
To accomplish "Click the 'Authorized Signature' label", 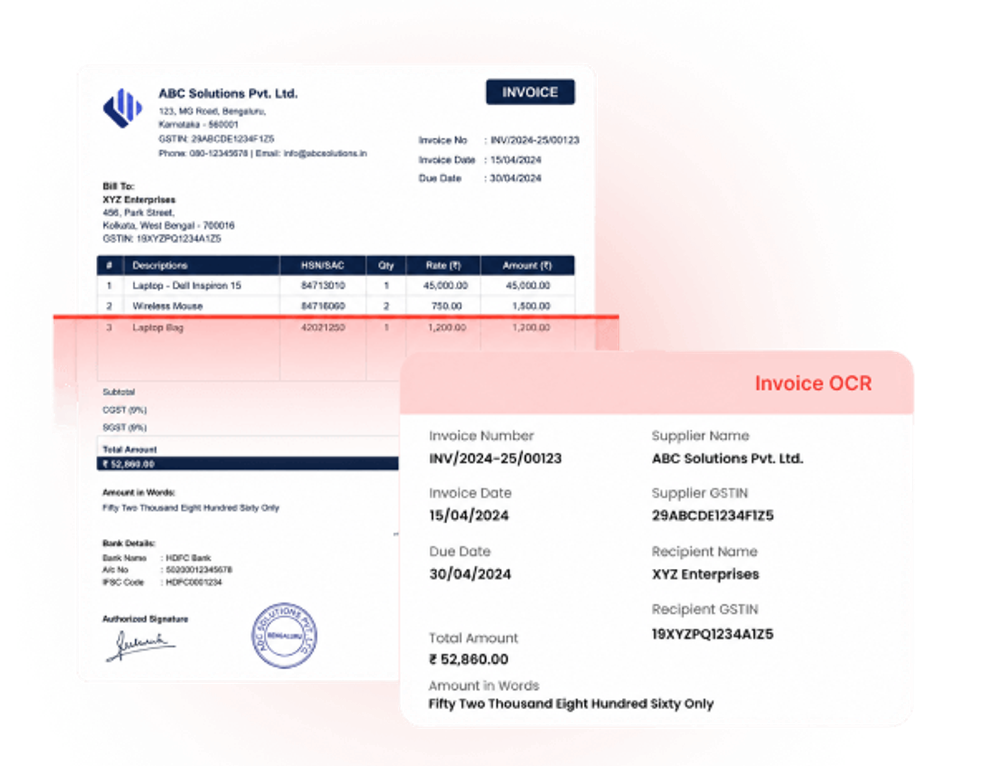I will pos(145,619).
